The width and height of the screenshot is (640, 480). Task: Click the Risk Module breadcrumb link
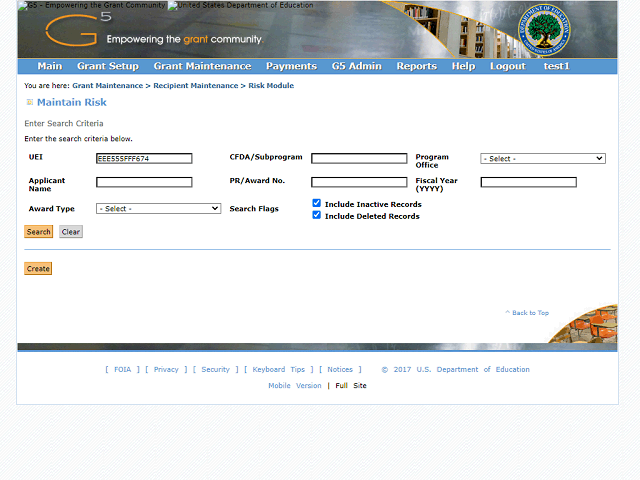(x=271, y=86)
